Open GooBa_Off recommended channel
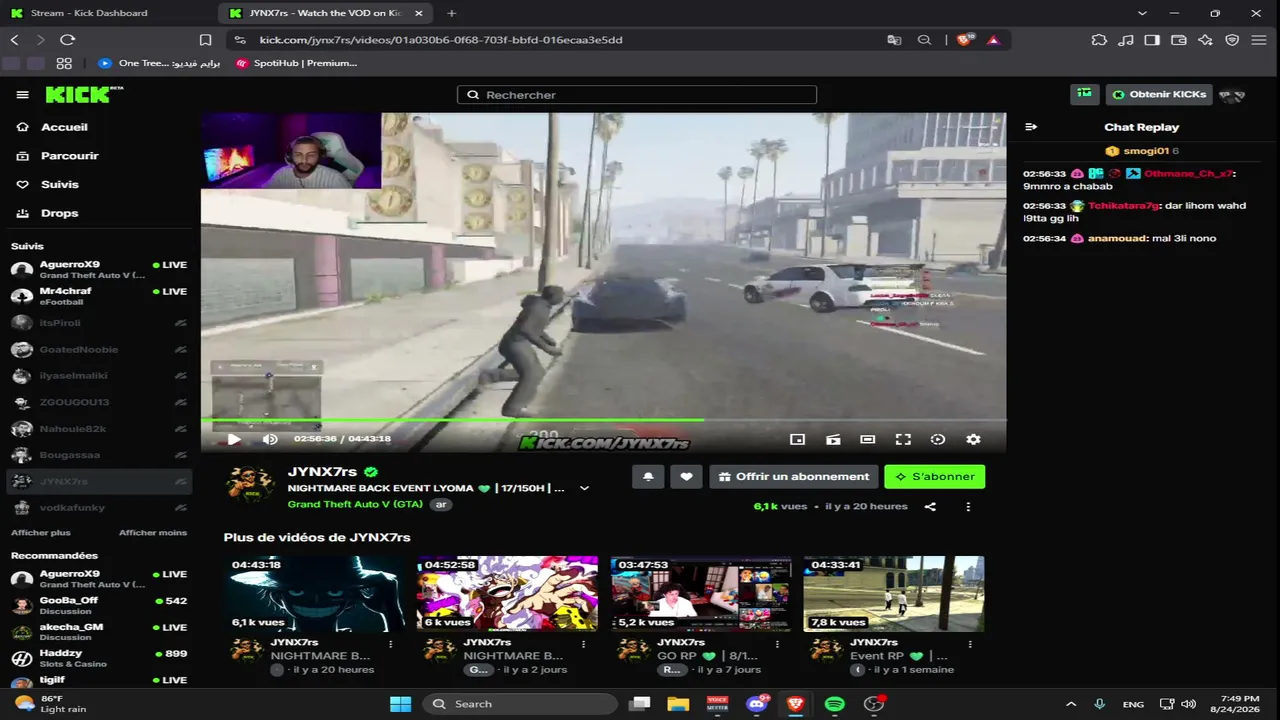This screenshot has height=720, width=1280. coord(99,605)
